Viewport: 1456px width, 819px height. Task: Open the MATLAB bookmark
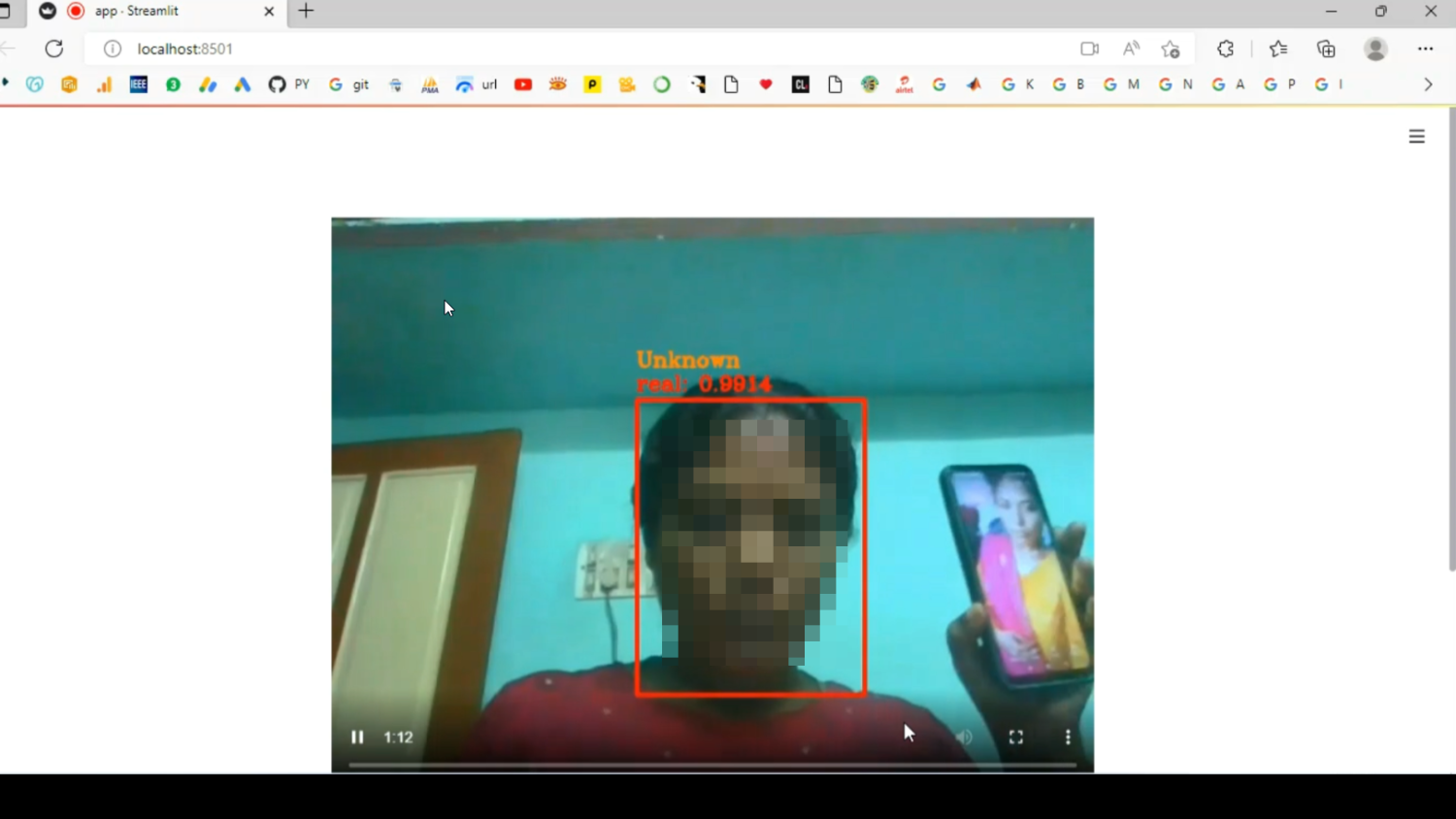tap(974, 84)
